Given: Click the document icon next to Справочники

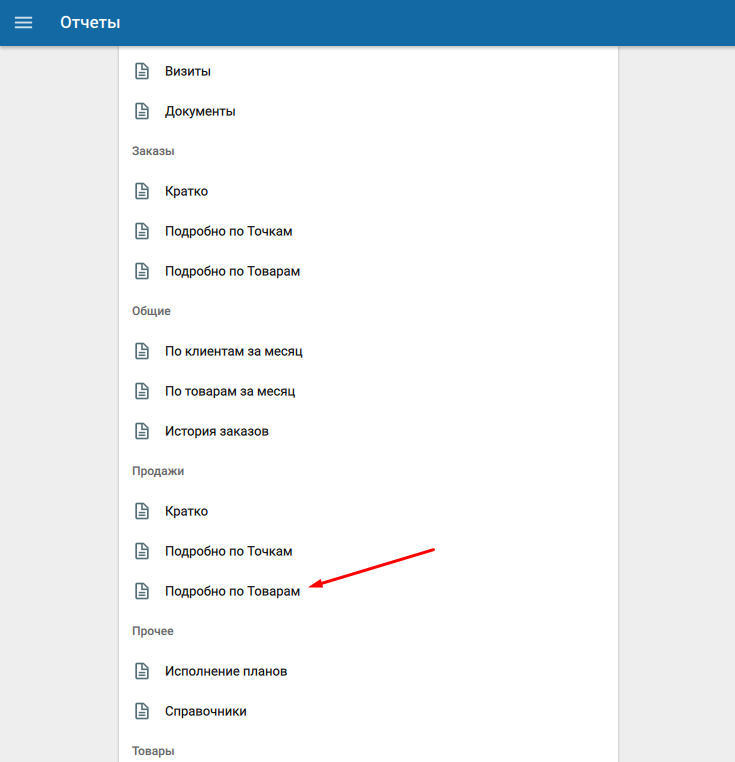Looking at the screenshot, I should (x=142, y=711).
